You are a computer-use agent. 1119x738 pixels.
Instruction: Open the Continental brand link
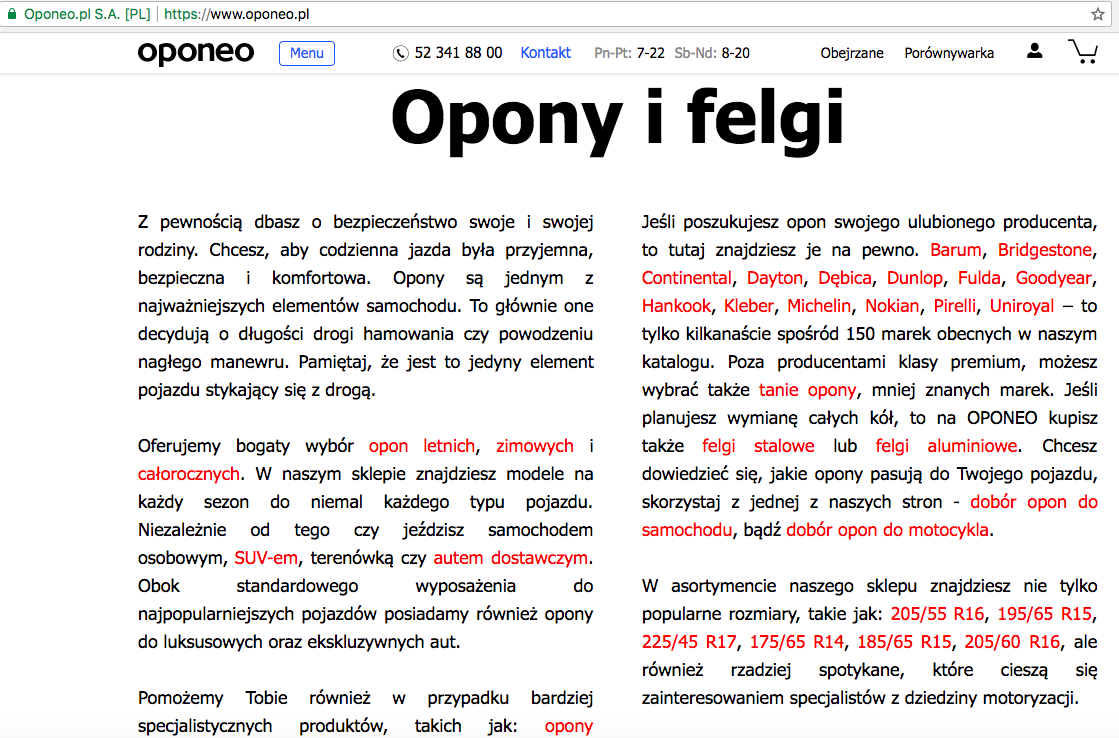click(x=687, y=278)
